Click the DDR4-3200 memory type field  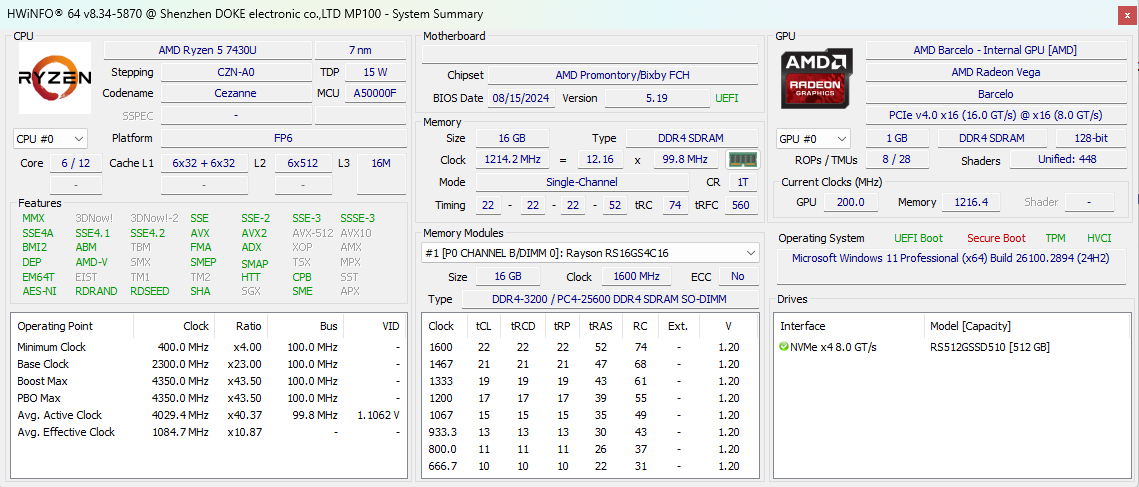(608, 299)
